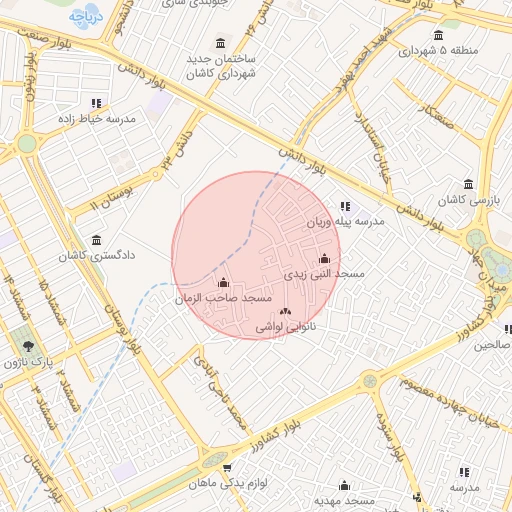The image size is (512, 512).
Task: Click the مسجد صاحب الزمان mosque icon
Action: 223,283
